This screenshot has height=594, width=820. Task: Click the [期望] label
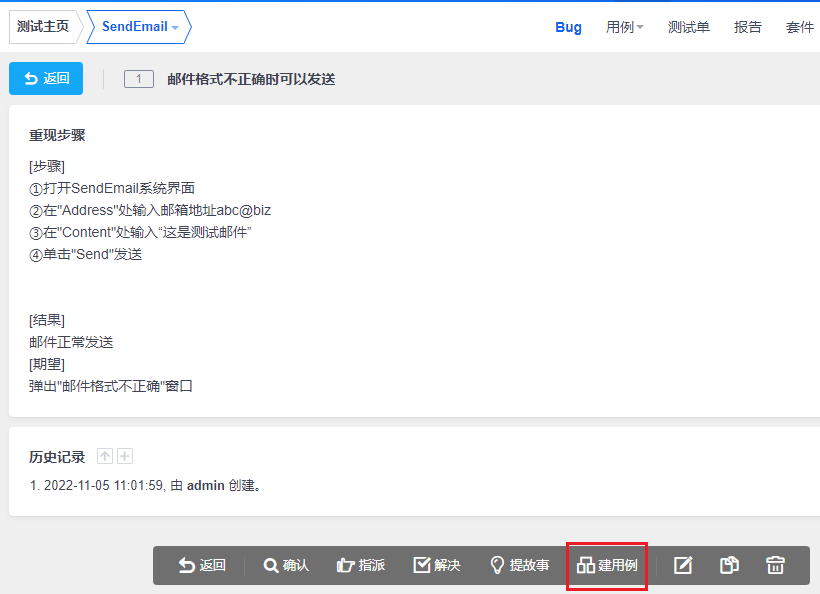coord(47,364)
